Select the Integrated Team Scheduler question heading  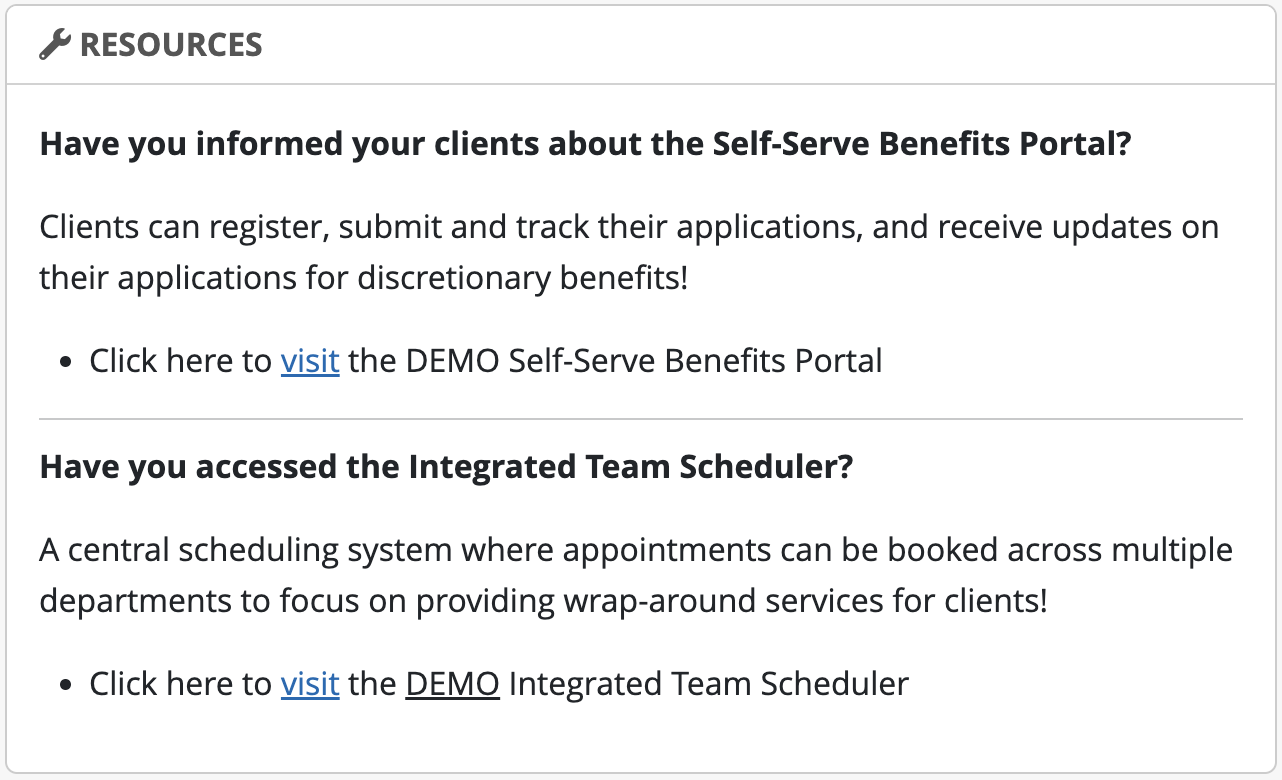[x=446, y=467]
